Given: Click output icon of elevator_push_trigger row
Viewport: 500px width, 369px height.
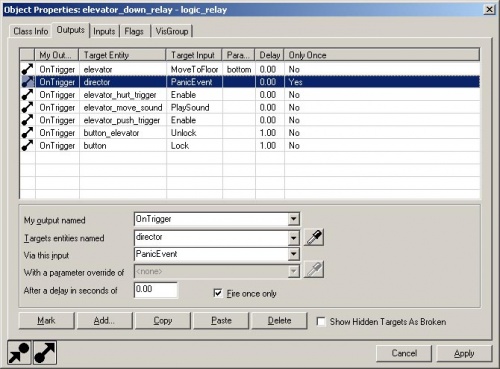Looking at the screenshot, I should [x=27, y=120].
